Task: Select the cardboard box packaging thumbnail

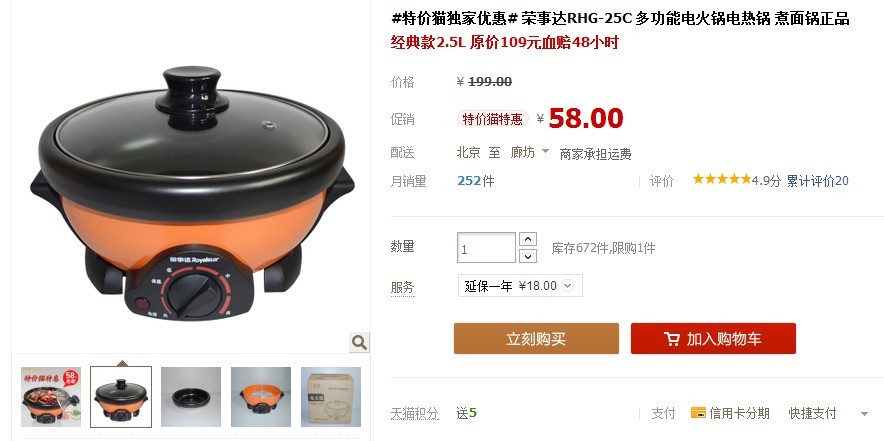Action: pos(331,397)
